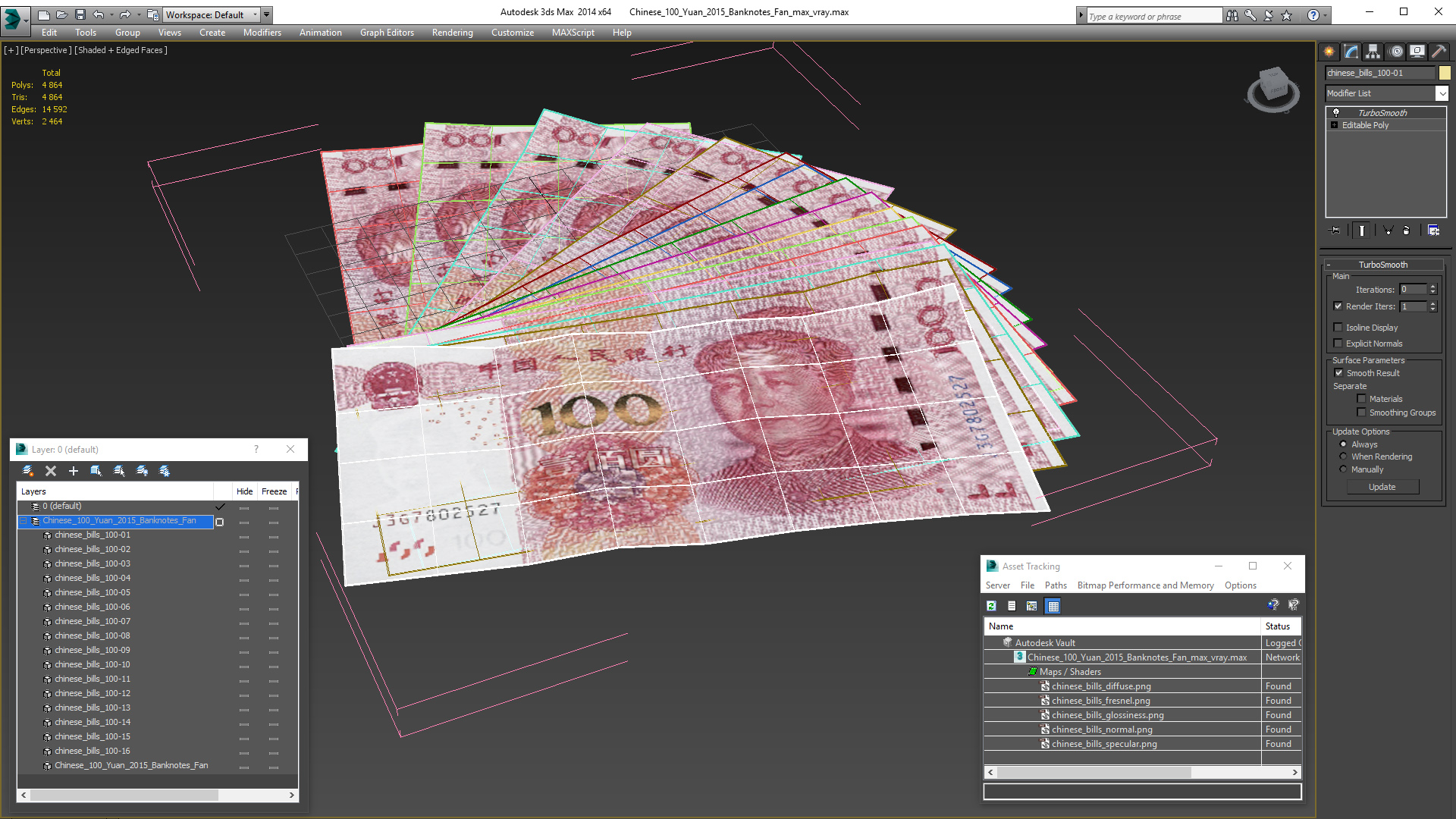
Task: Select Always update option
Action: [1344, 444]
